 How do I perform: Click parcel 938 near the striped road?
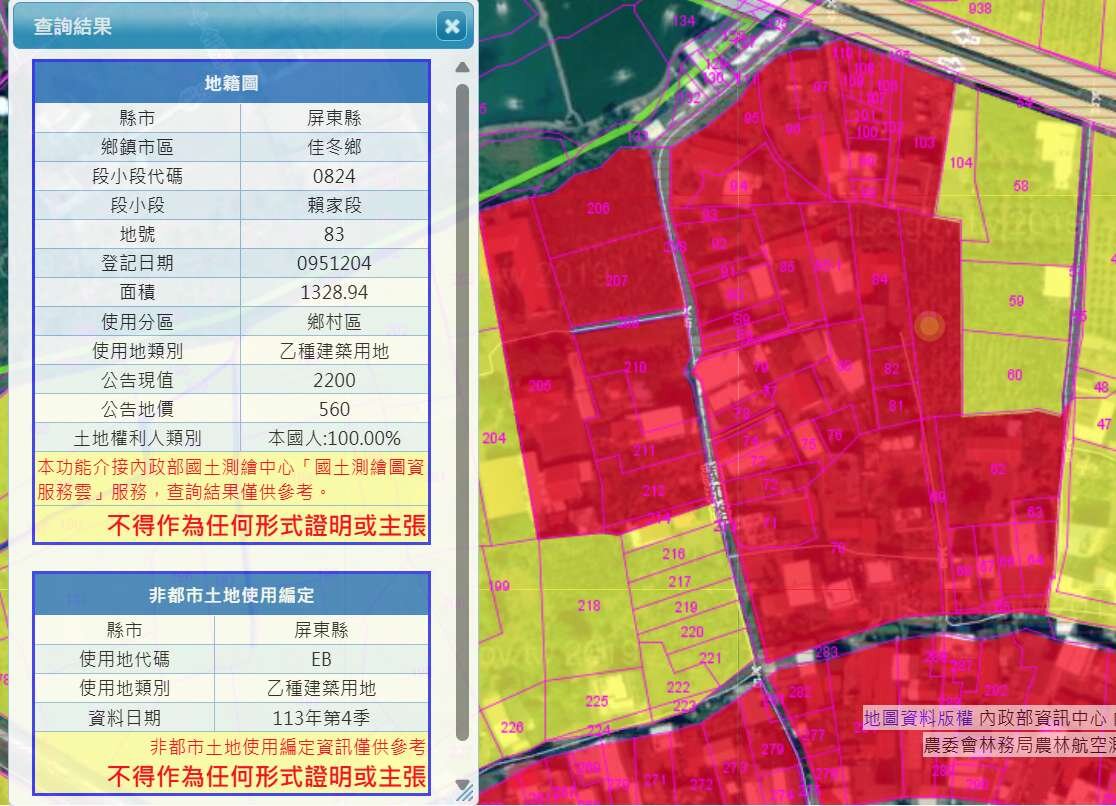pos(980,9)
